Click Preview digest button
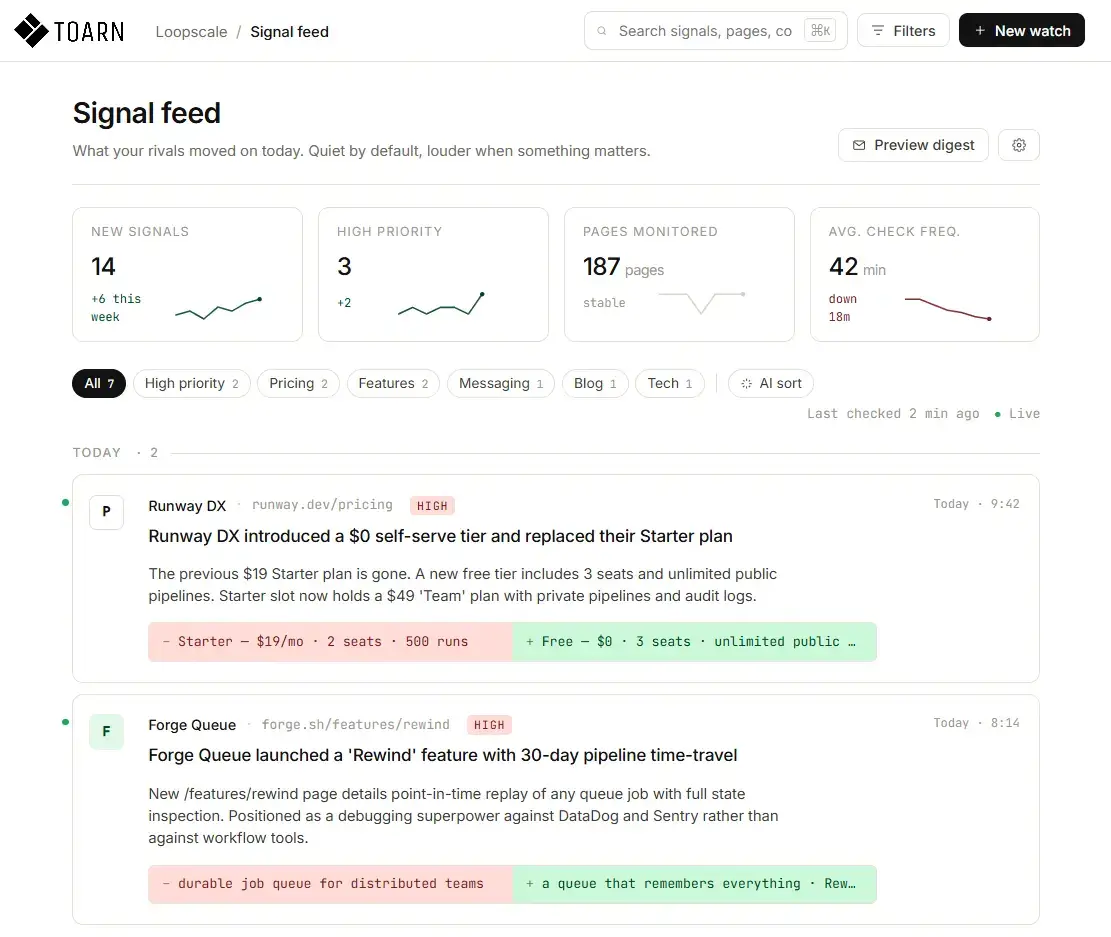 (x=913, y=145)
